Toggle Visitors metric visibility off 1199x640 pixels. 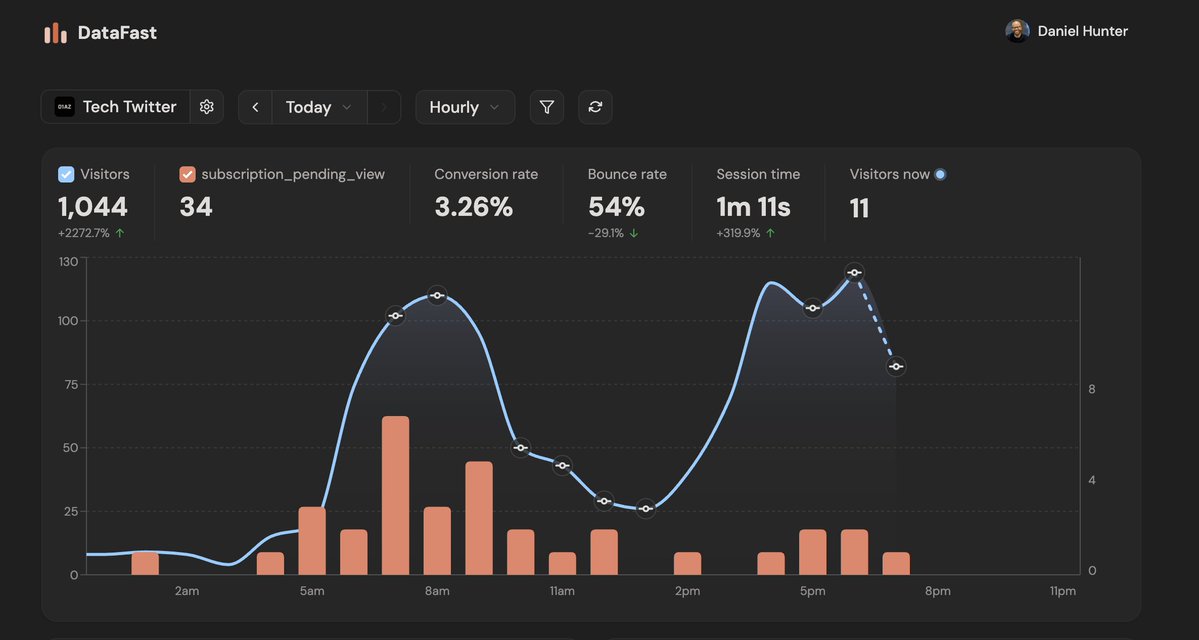pos(65,173)
